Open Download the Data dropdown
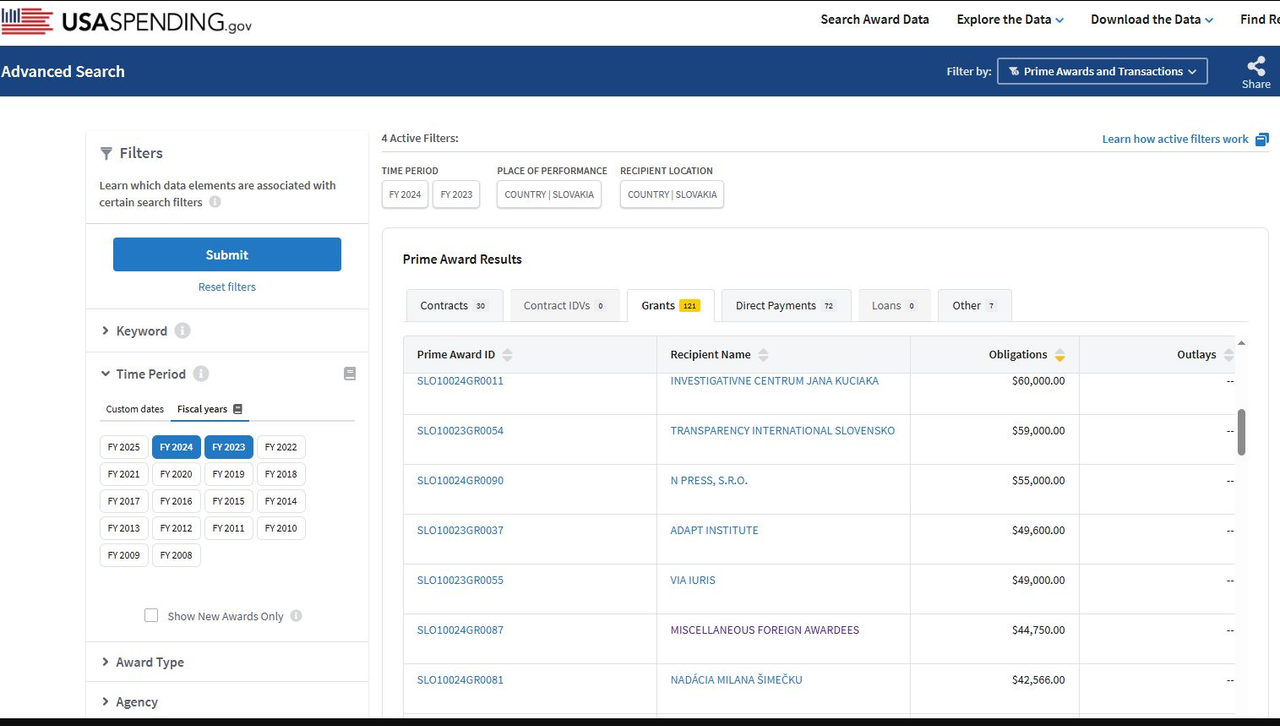This screenshot has height=726, width=1280. (1152, 19)
